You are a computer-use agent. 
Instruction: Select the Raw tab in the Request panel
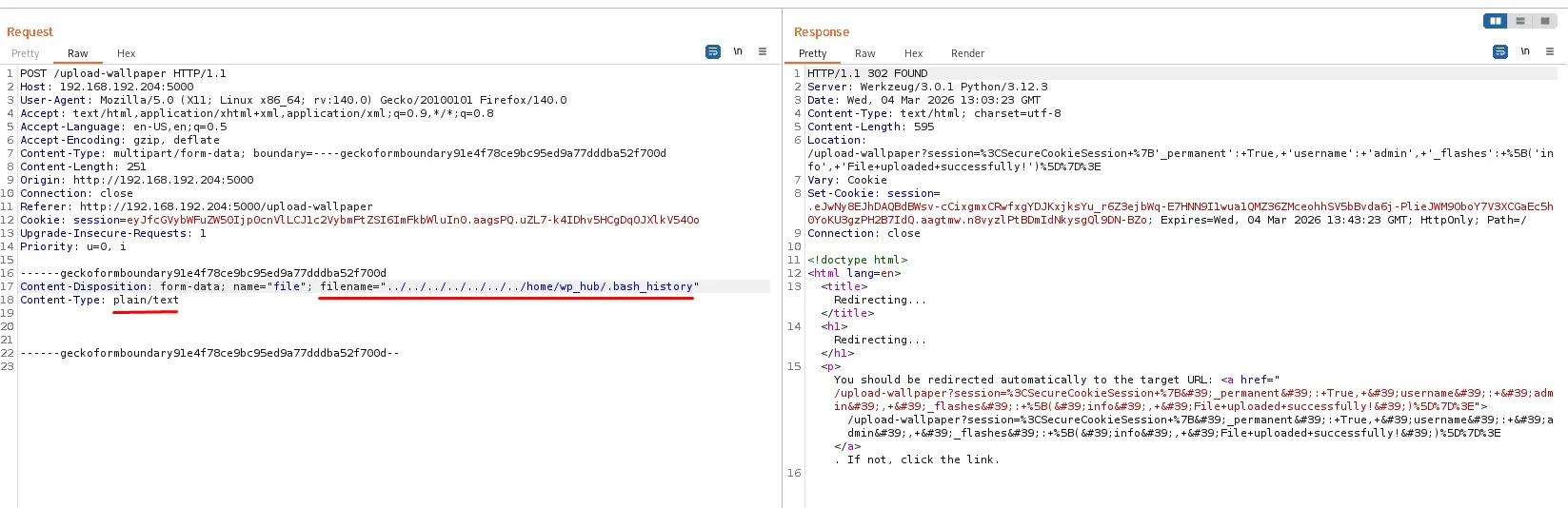pos(78,53)
